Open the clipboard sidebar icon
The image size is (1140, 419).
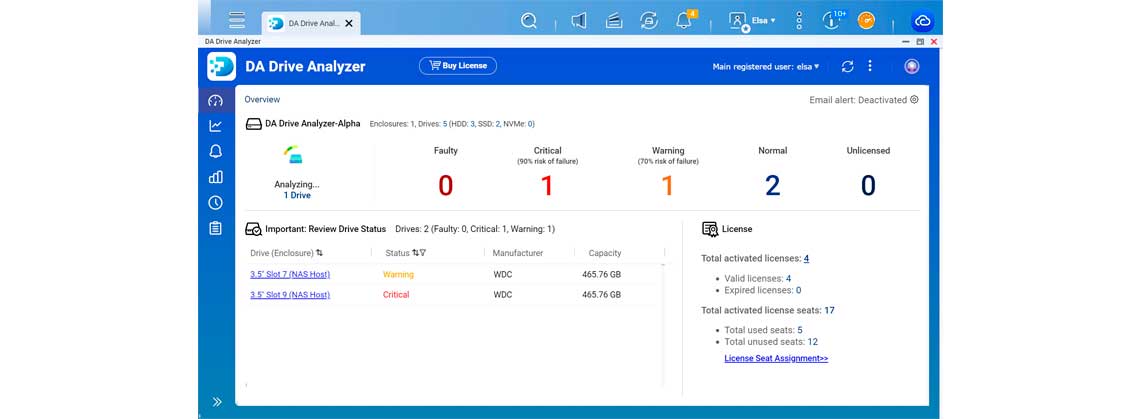point(215,228)
